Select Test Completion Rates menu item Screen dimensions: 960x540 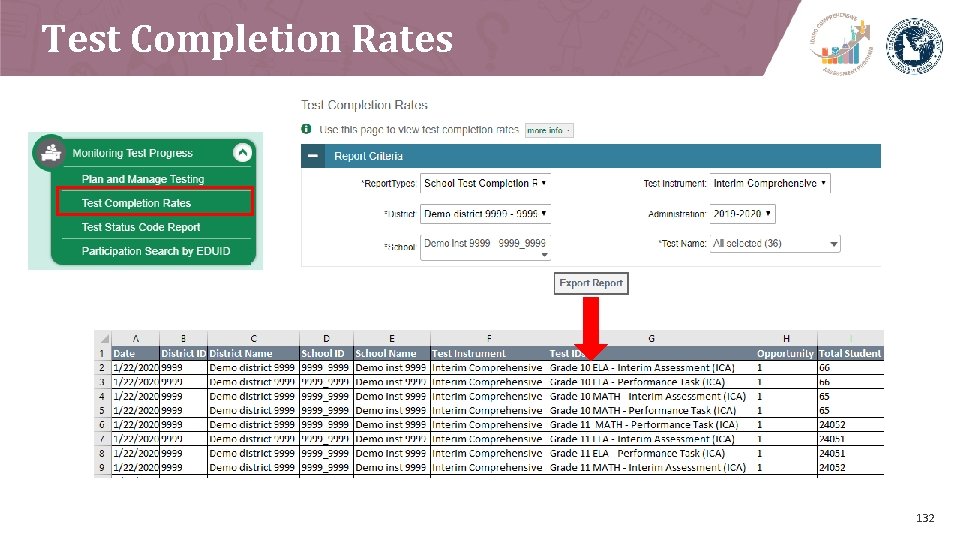point(155,203)
